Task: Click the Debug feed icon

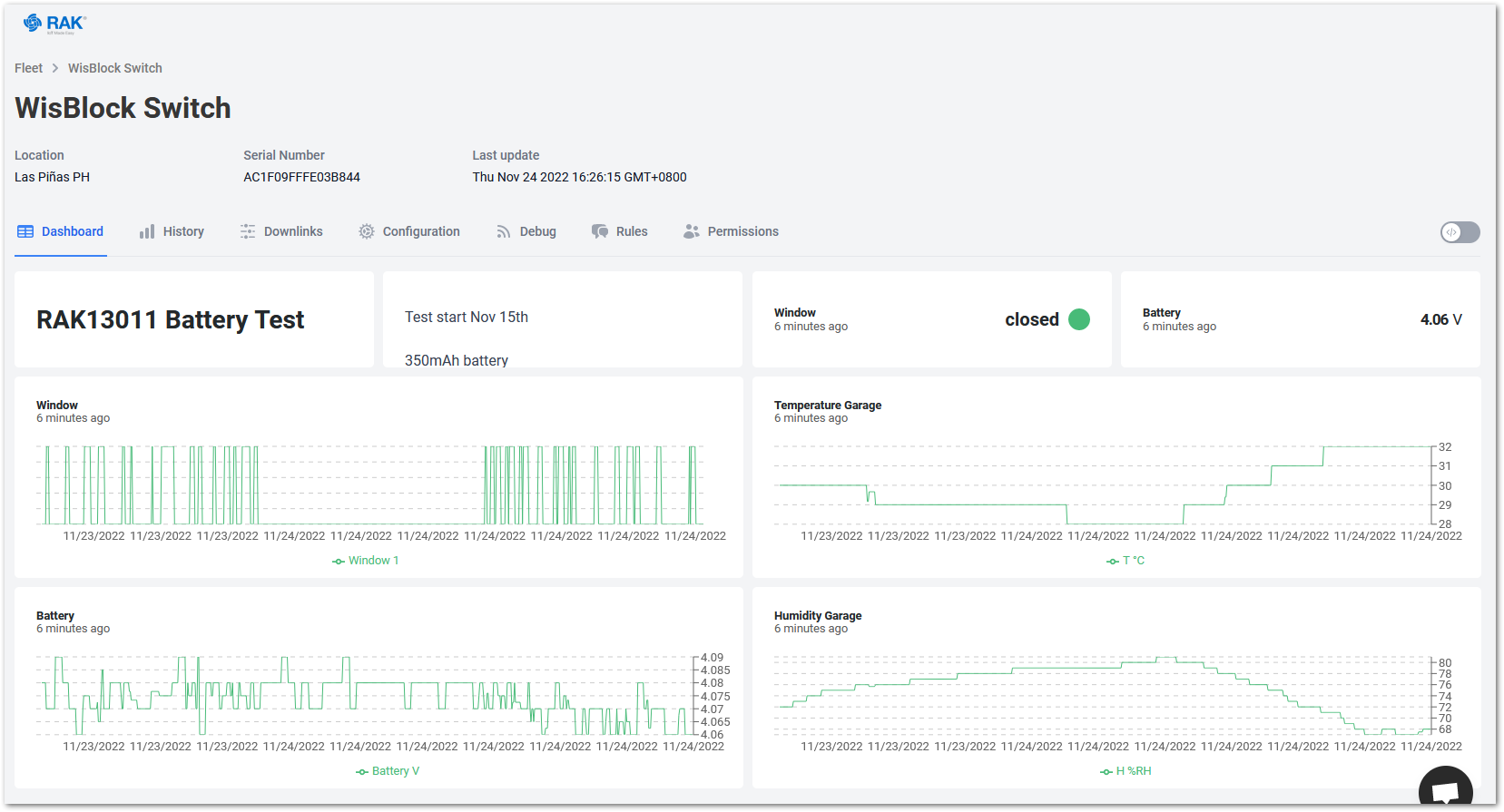Action: pyautogui.click(x=504, y=231)
